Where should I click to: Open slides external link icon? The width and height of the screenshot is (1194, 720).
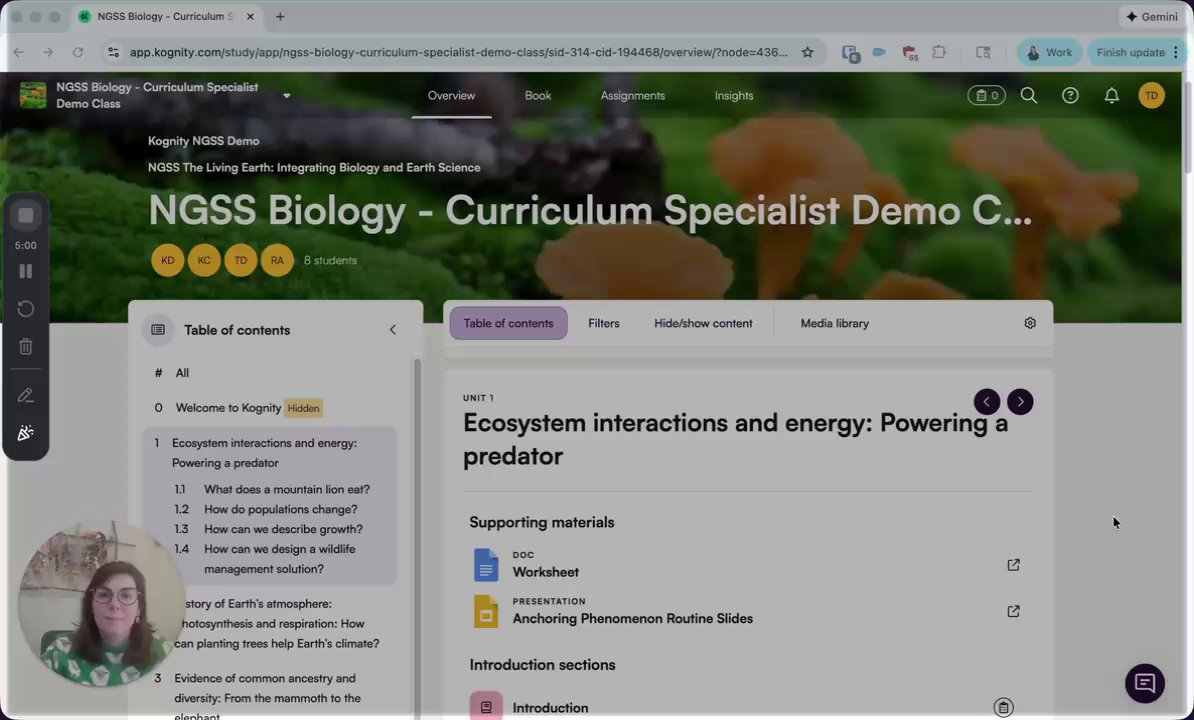click(1014, 611)
